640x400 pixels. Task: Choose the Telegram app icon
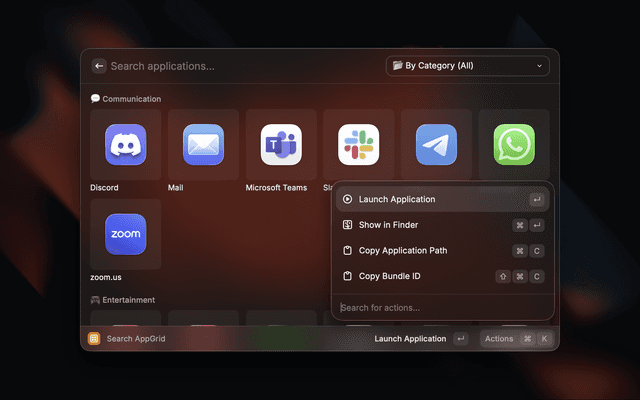436,145
